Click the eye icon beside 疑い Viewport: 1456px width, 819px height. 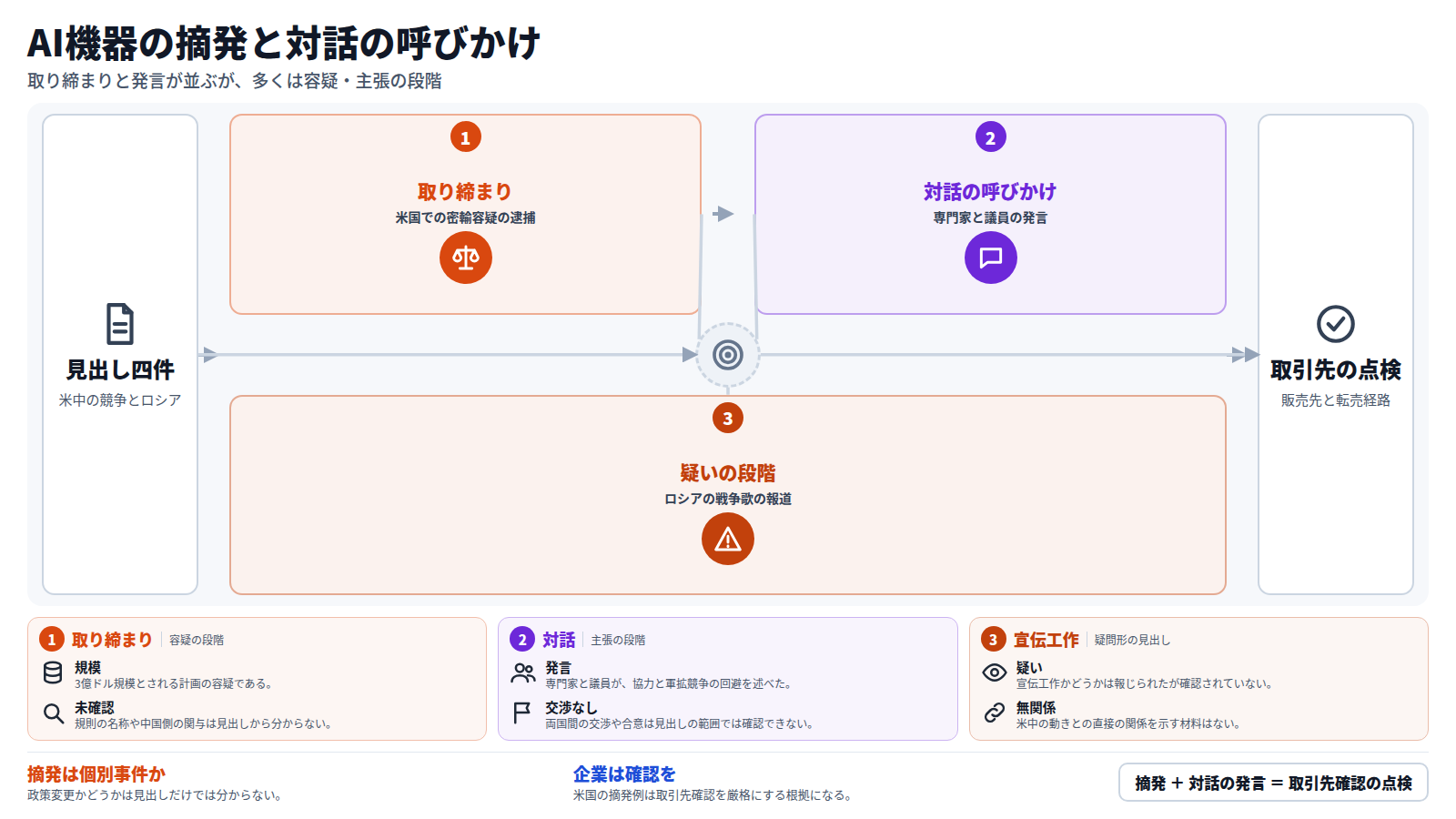[994, 672]
